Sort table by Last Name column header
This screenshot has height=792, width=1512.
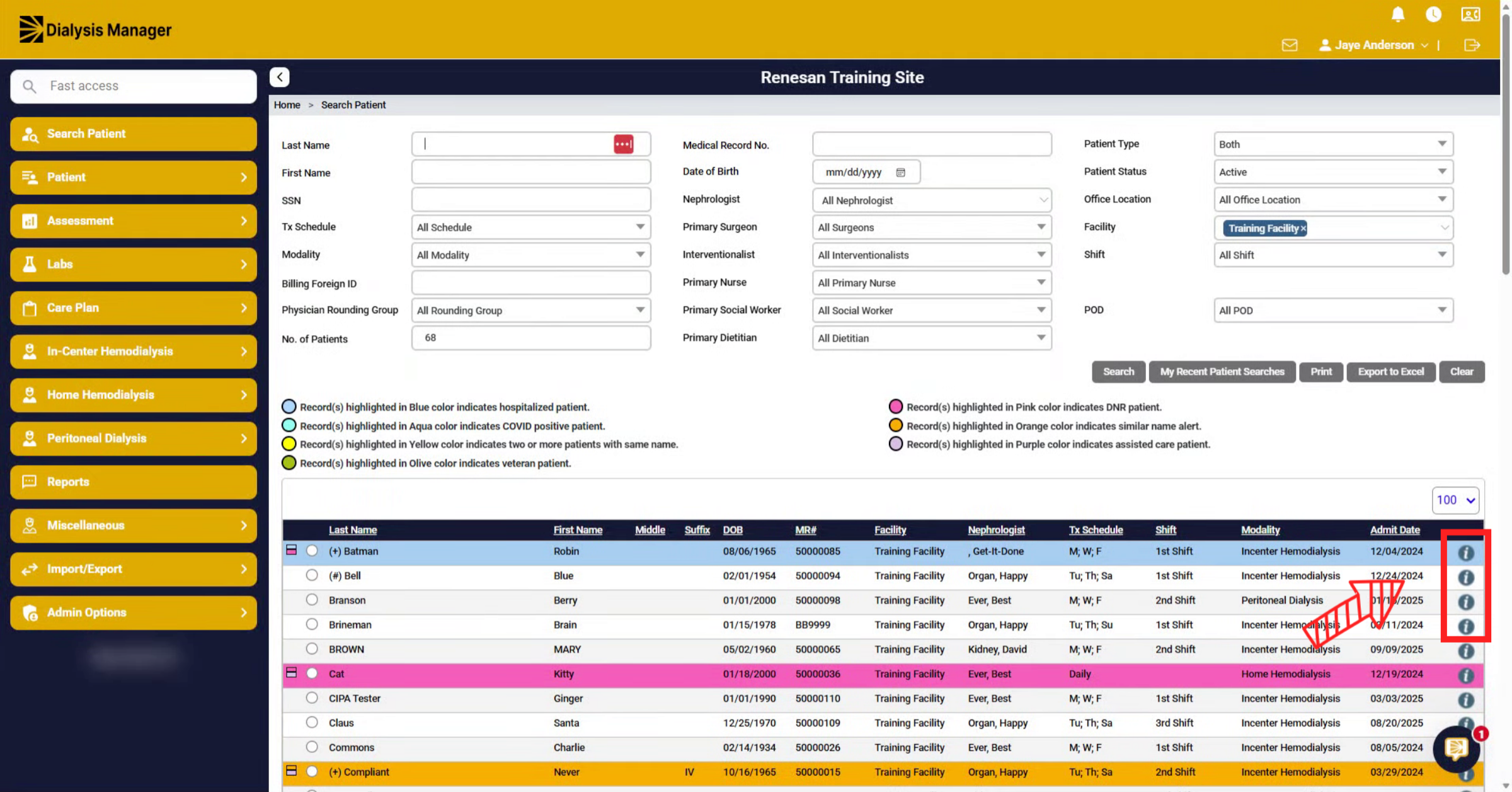pos(353,530)
